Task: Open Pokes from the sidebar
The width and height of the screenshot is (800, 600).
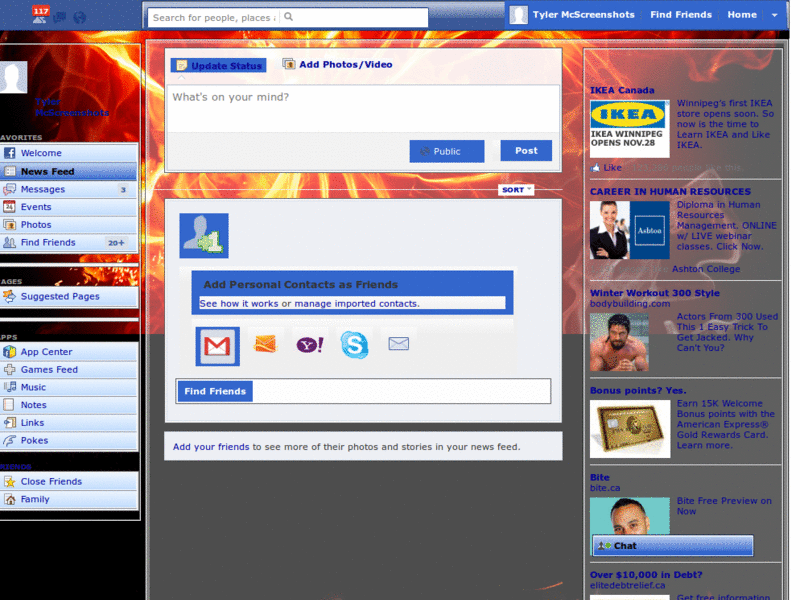Action: tap(40, 440)
